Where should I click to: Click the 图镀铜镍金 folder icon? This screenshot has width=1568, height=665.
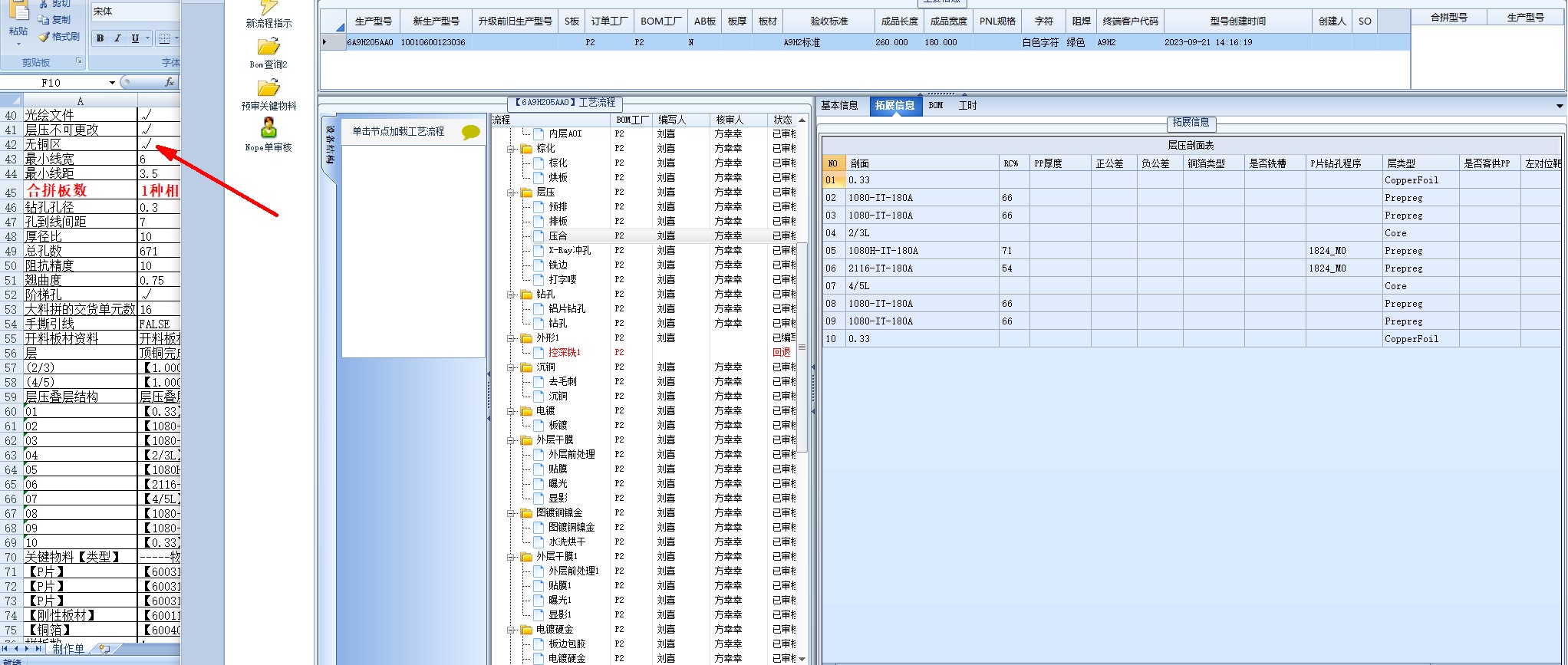pyautogui.click(x=526, y=513)
